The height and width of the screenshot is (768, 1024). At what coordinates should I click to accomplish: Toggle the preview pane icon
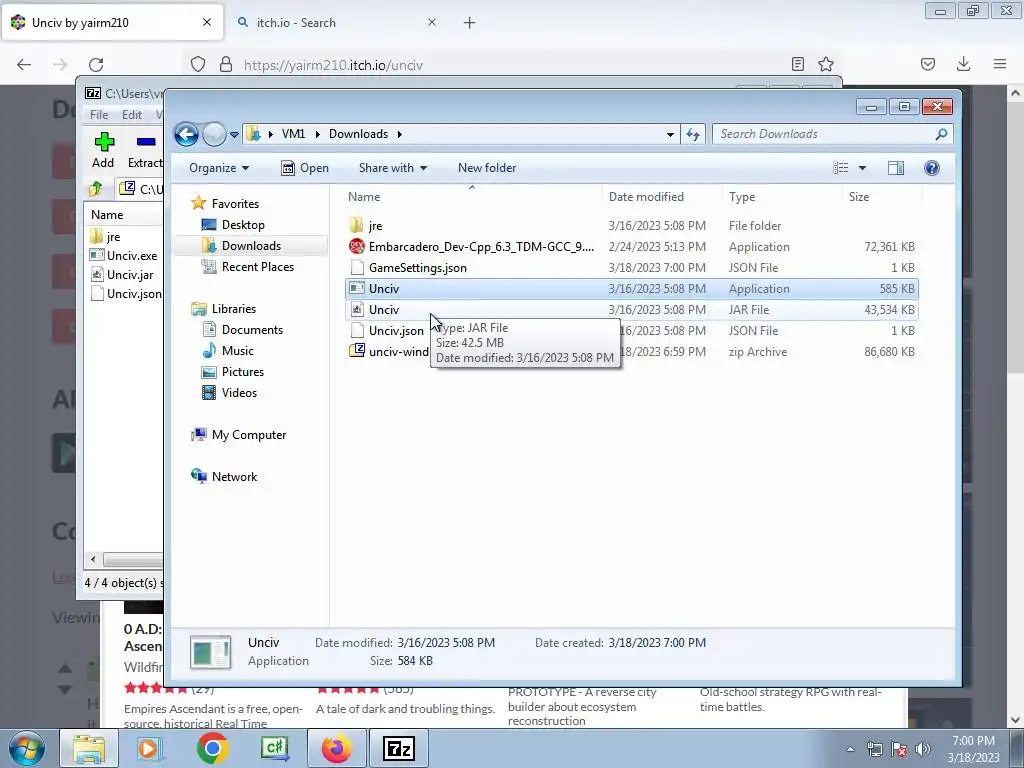coord(895,168)
